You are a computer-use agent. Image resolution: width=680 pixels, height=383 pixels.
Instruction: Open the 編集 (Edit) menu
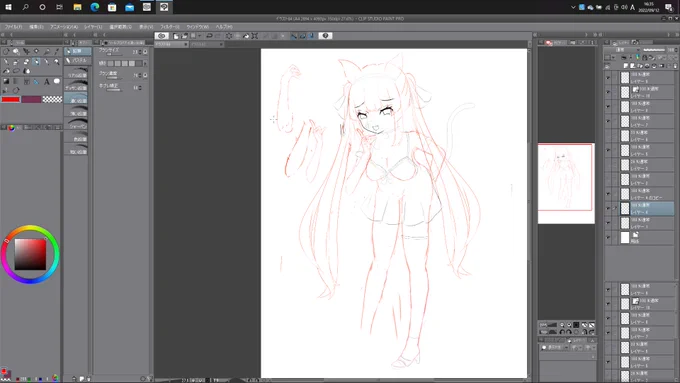pos(36,27)
